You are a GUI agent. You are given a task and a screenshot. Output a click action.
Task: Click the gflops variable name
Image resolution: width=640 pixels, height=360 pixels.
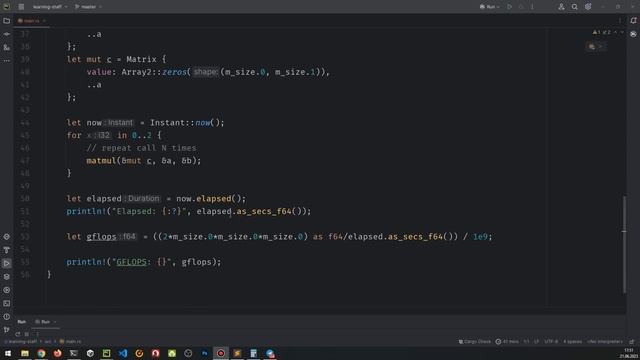[x=101, y=237]
